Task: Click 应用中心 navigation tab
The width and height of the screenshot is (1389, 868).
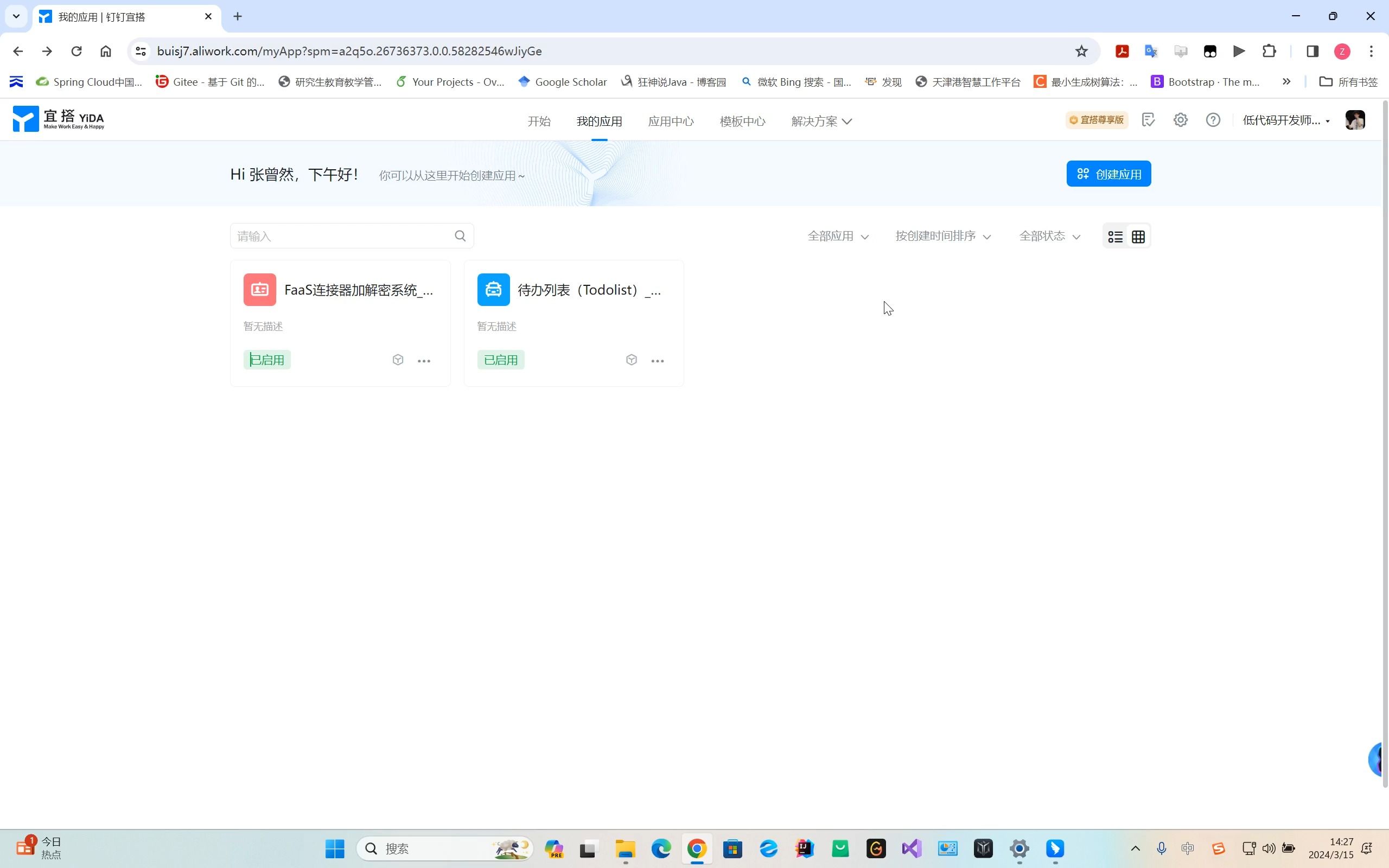Action: tap(671, 120)
